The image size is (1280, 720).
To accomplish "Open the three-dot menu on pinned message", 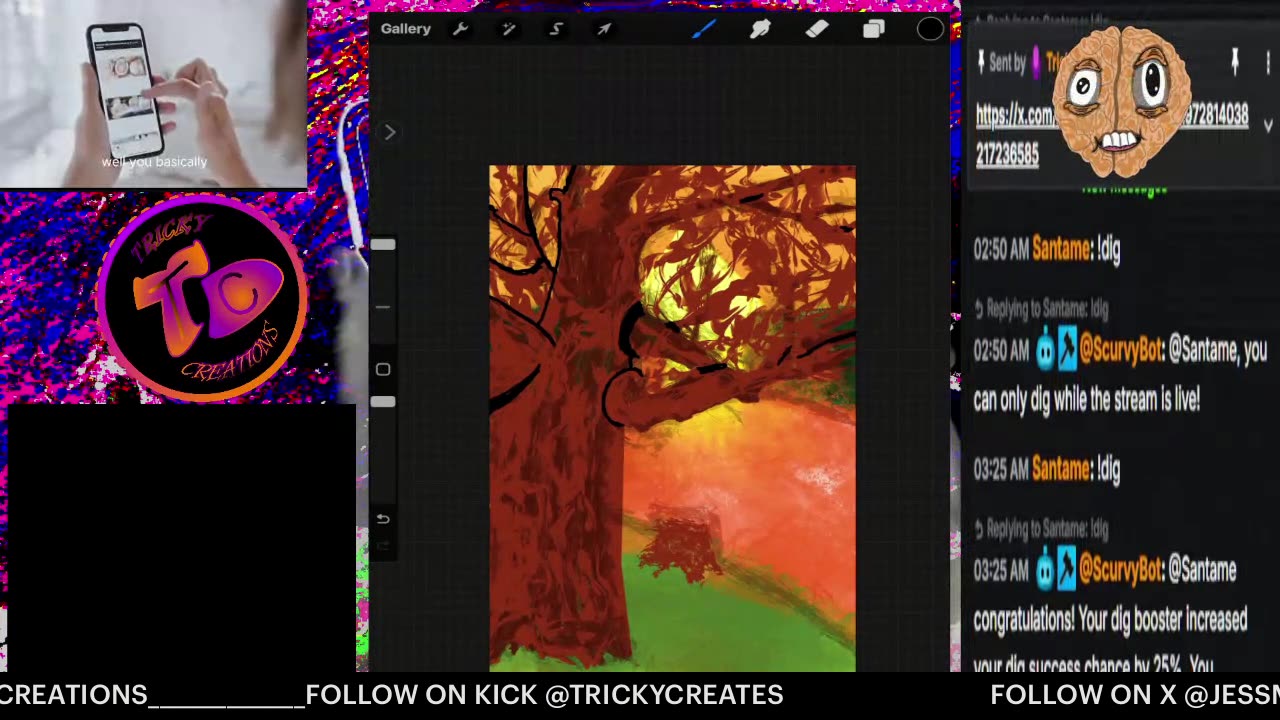I will 1268,63.
